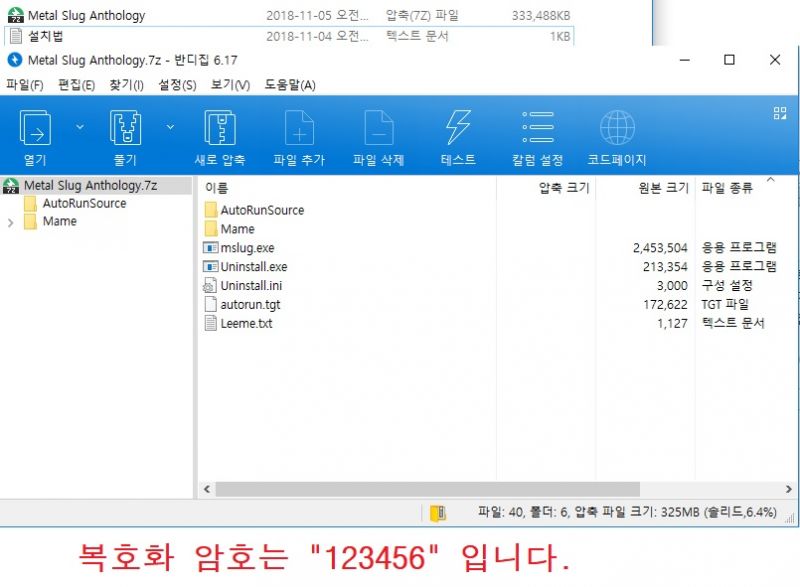Click the scroll right arrow
This screenshot has height=587, width=800.
(788, 489)
